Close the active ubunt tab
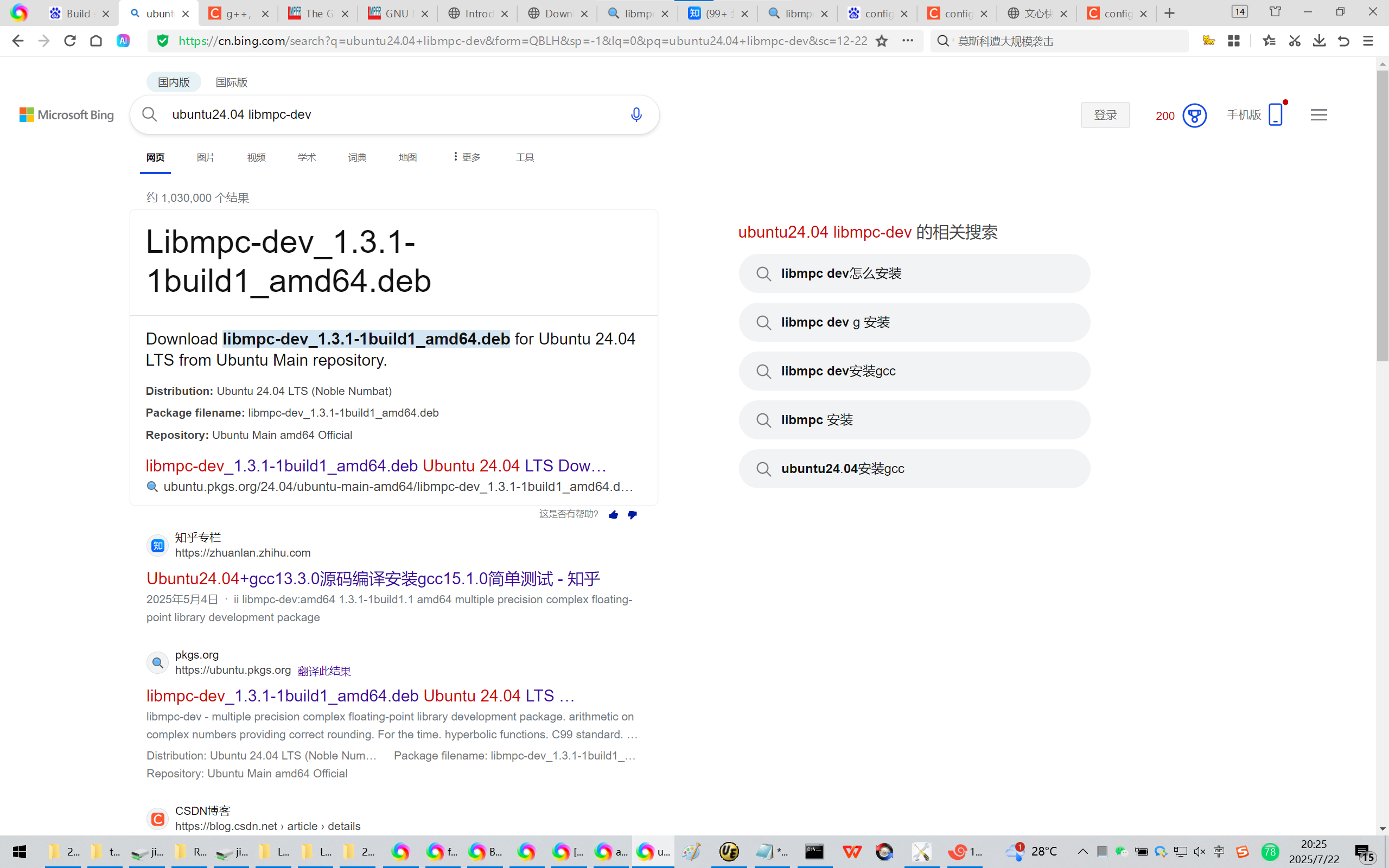 point(186,14)
